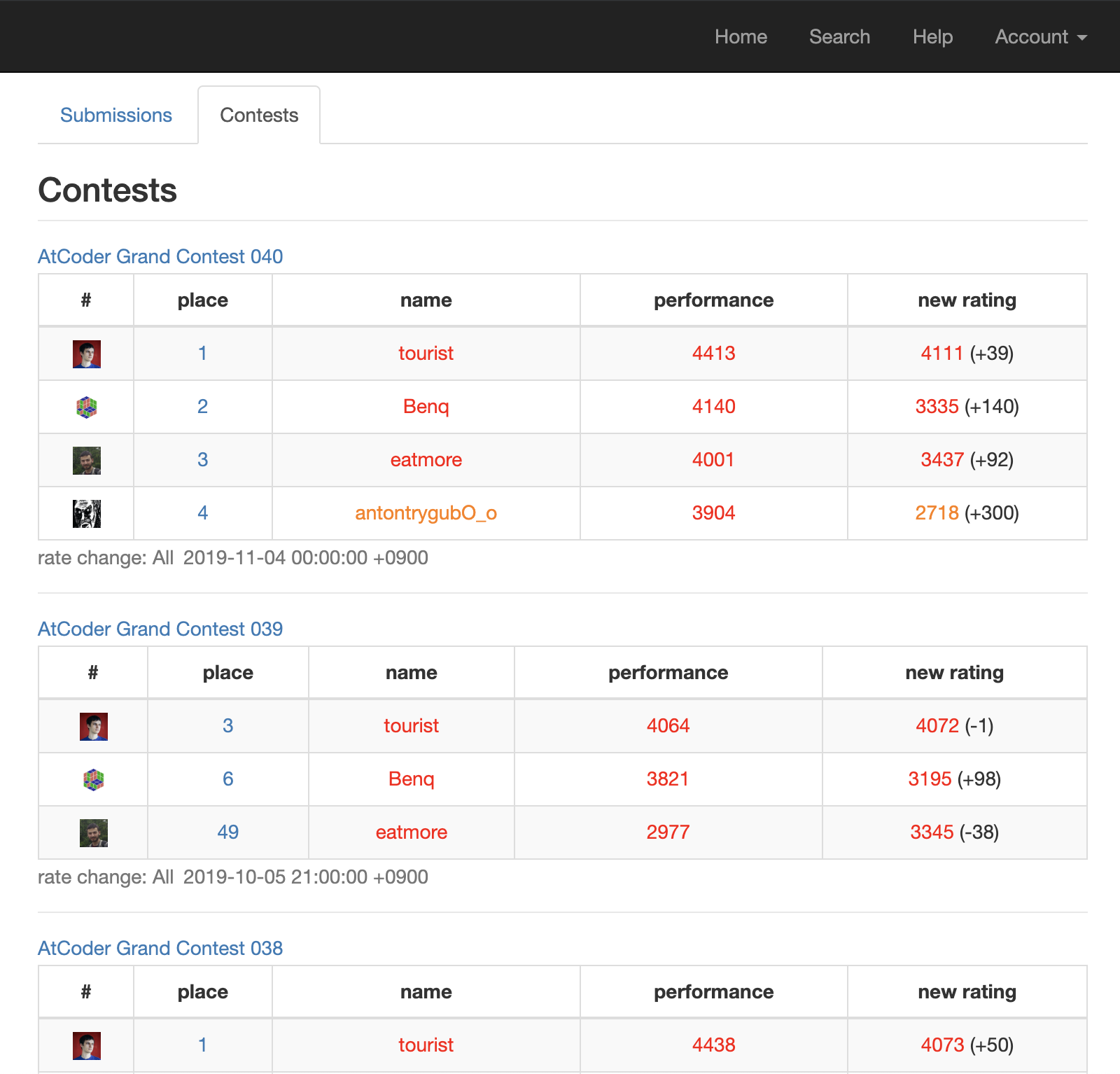Select new rating 3345 (-38)
Image resolution: width=1120 pixels, height=1074 pixels.
click(954, 832)
